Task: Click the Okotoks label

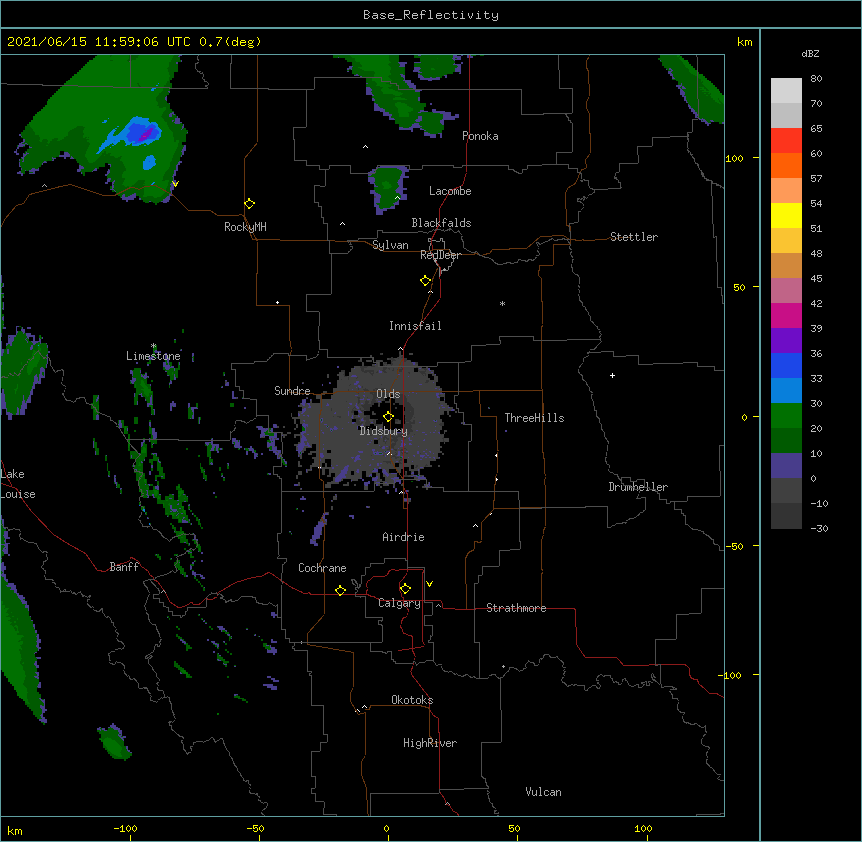Action: click(412, 700)
